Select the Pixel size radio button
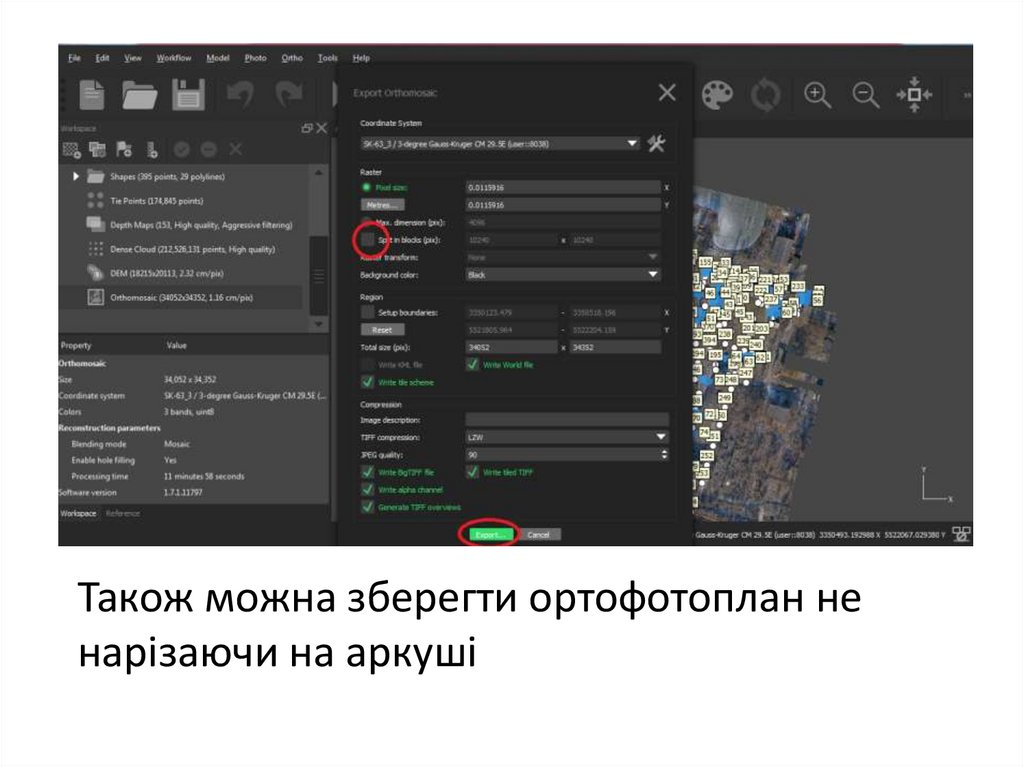This screenshot has height=767, width=1024. point(366,188)
